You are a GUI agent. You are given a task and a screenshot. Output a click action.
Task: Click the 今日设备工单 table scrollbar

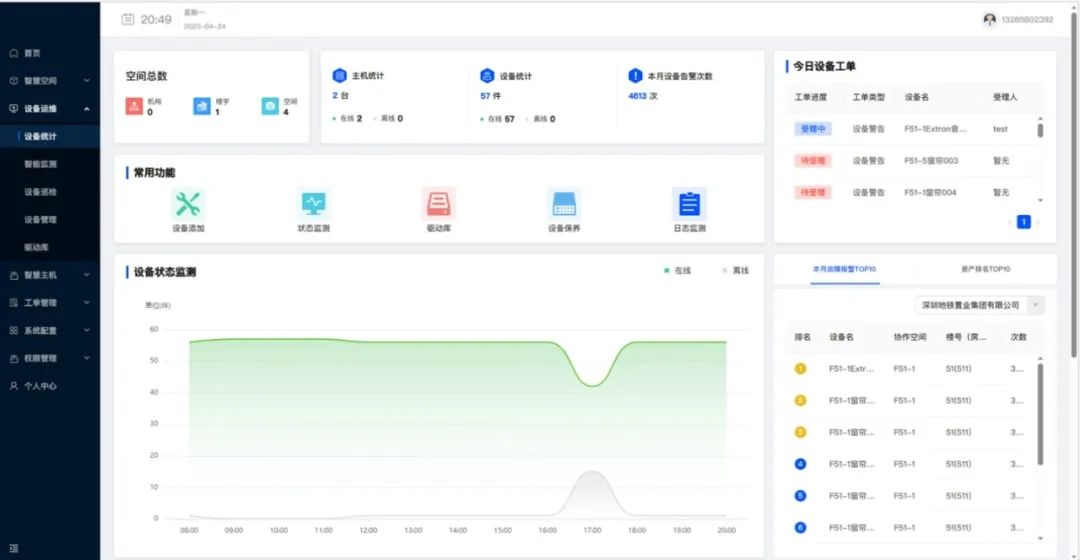pos(1040,131)
